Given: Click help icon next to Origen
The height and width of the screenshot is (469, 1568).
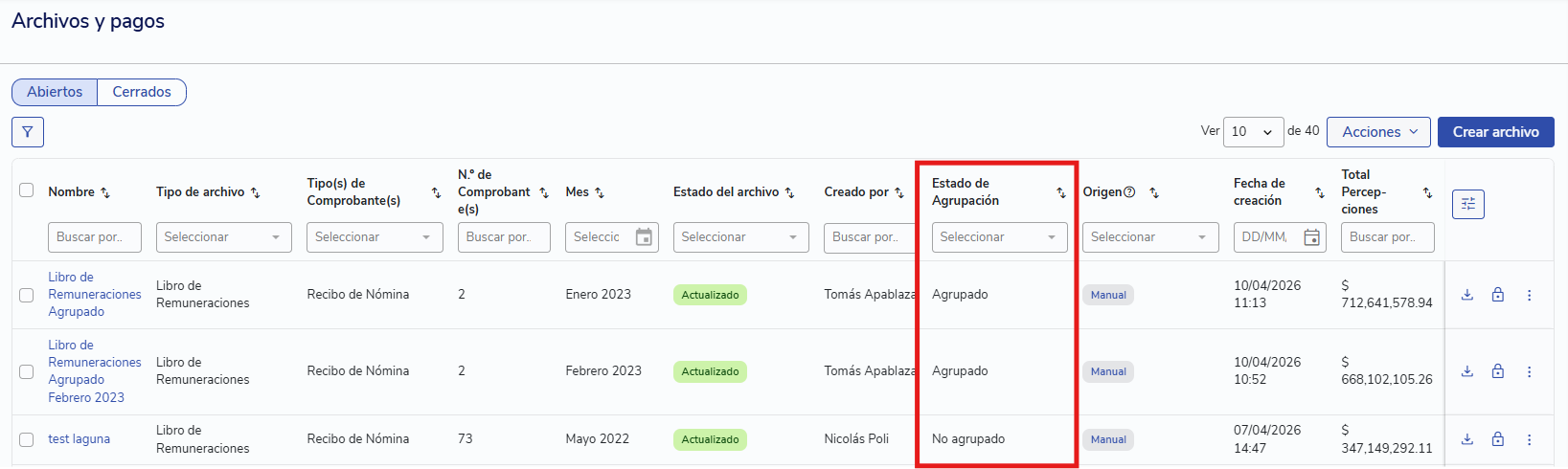Looking at the screenshot, I should [x=1129, y=192].
